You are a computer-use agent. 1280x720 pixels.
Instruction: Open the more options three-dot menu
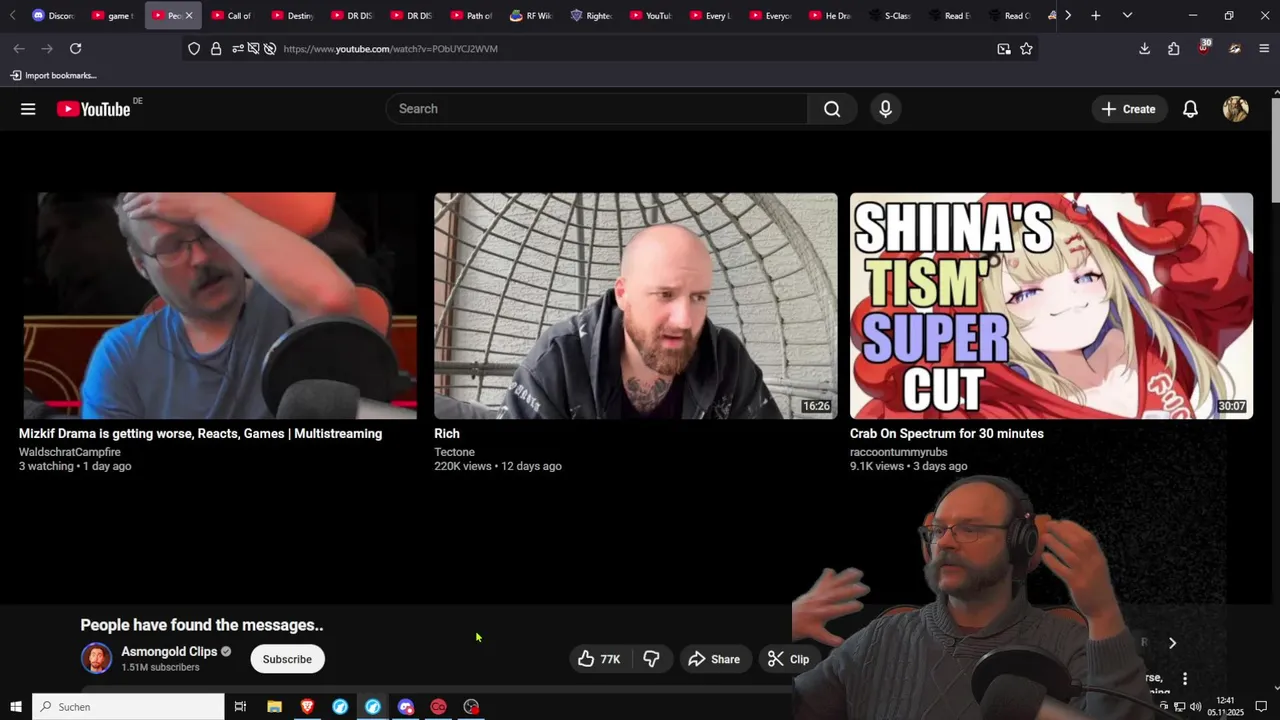tap(1185, 679)
